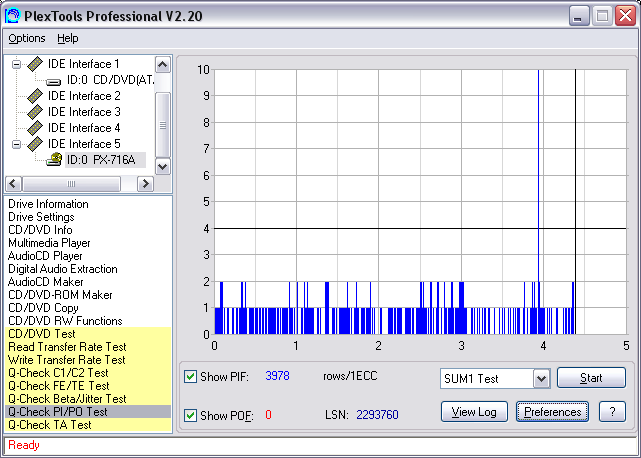Click the LSN value 2293760
The width and height of the screenshot is (641, 458).
pyautogui.click(x=377, y=415)
